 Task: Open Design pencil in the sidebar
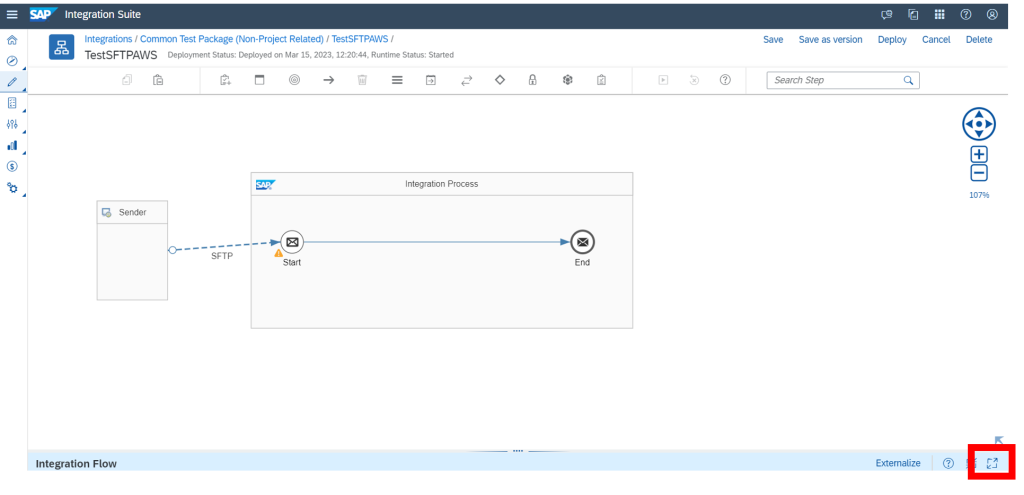[12, 82]
